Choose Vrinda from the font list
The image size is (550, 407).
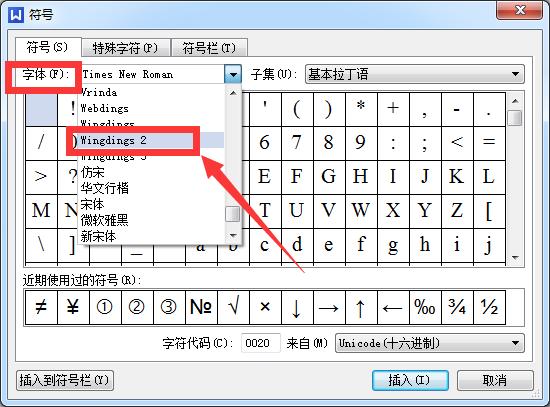pos(151,93)
